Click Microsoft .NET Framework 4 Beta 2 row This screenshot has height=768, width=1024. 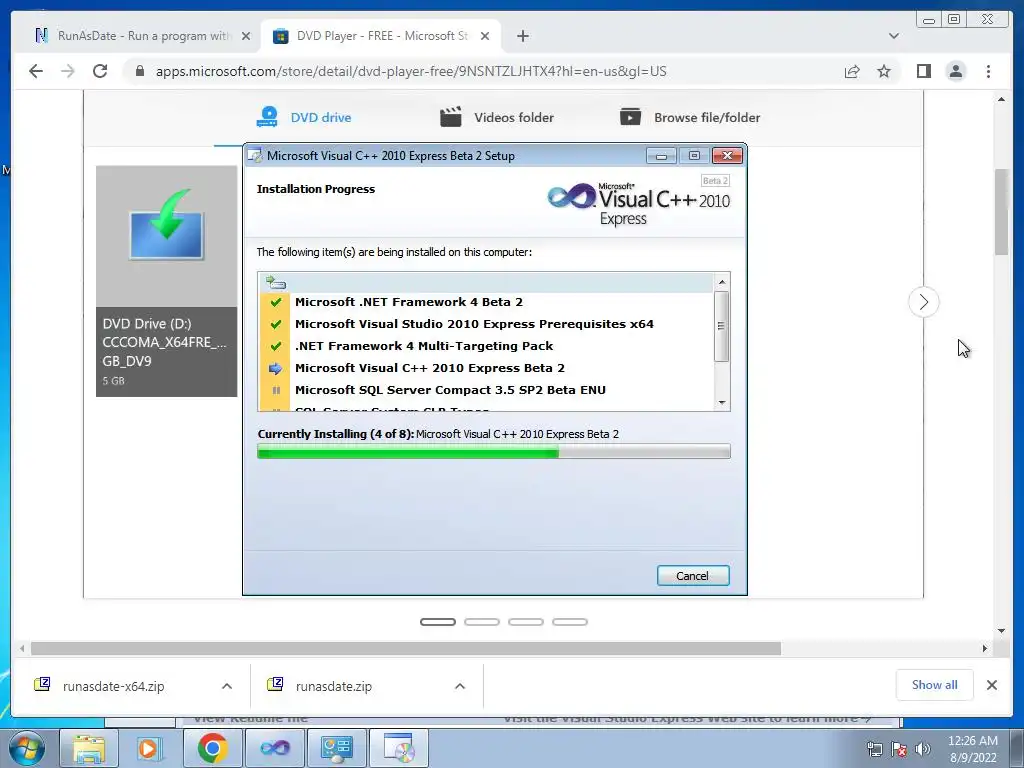[x=486, y=302]
